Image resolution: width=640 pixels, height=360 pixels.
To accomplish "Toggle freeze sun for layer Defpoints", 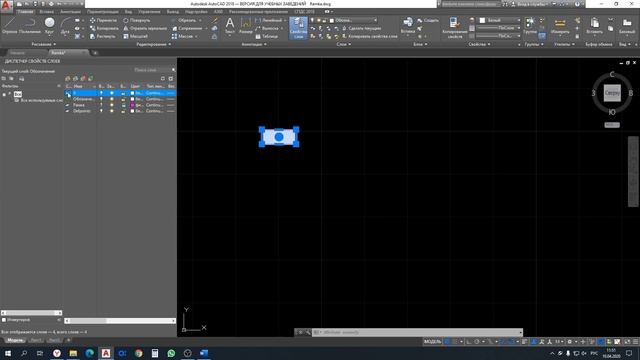I will 111,111.
